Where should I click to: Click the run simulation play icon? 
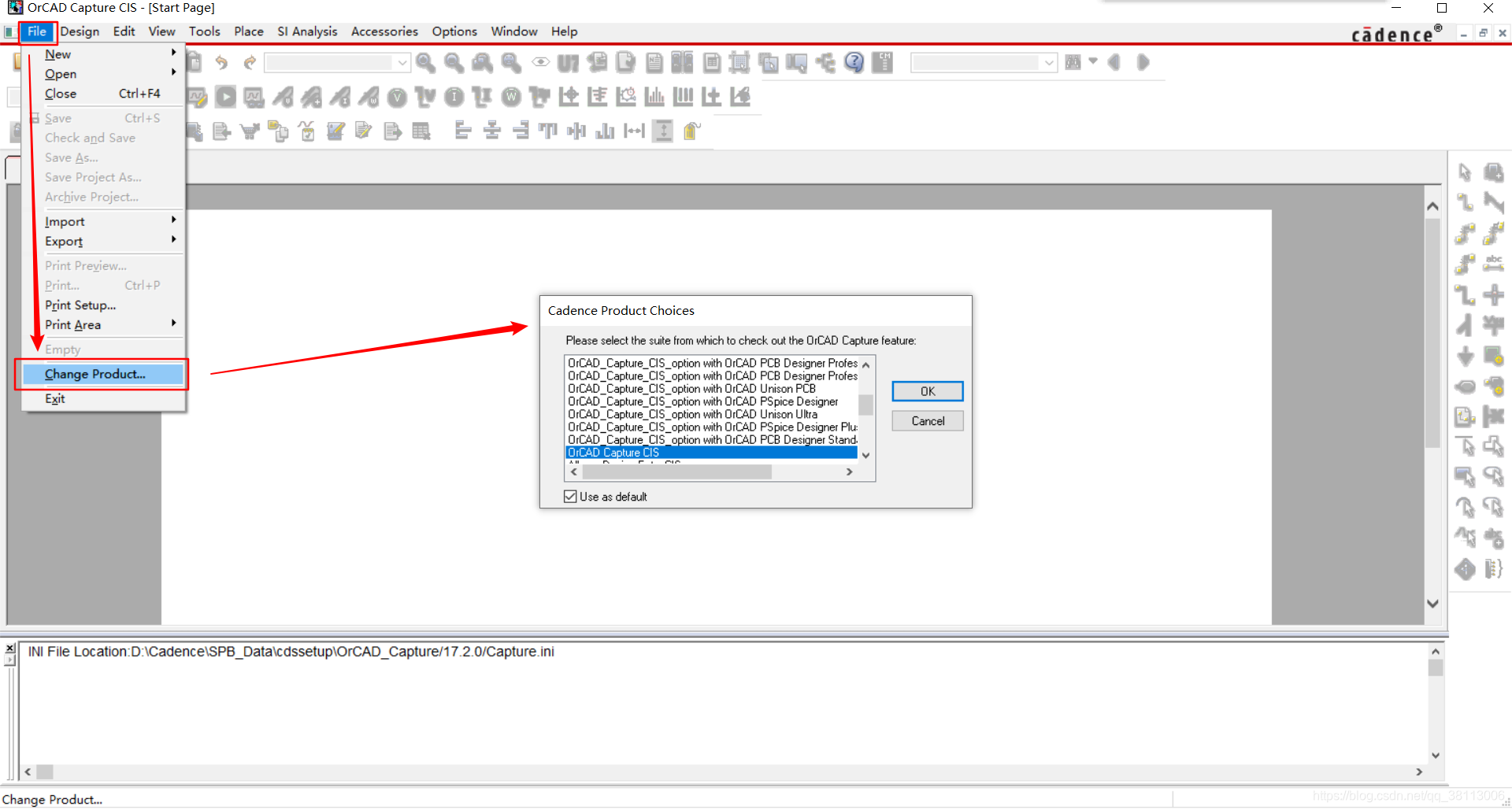(226, 97)
